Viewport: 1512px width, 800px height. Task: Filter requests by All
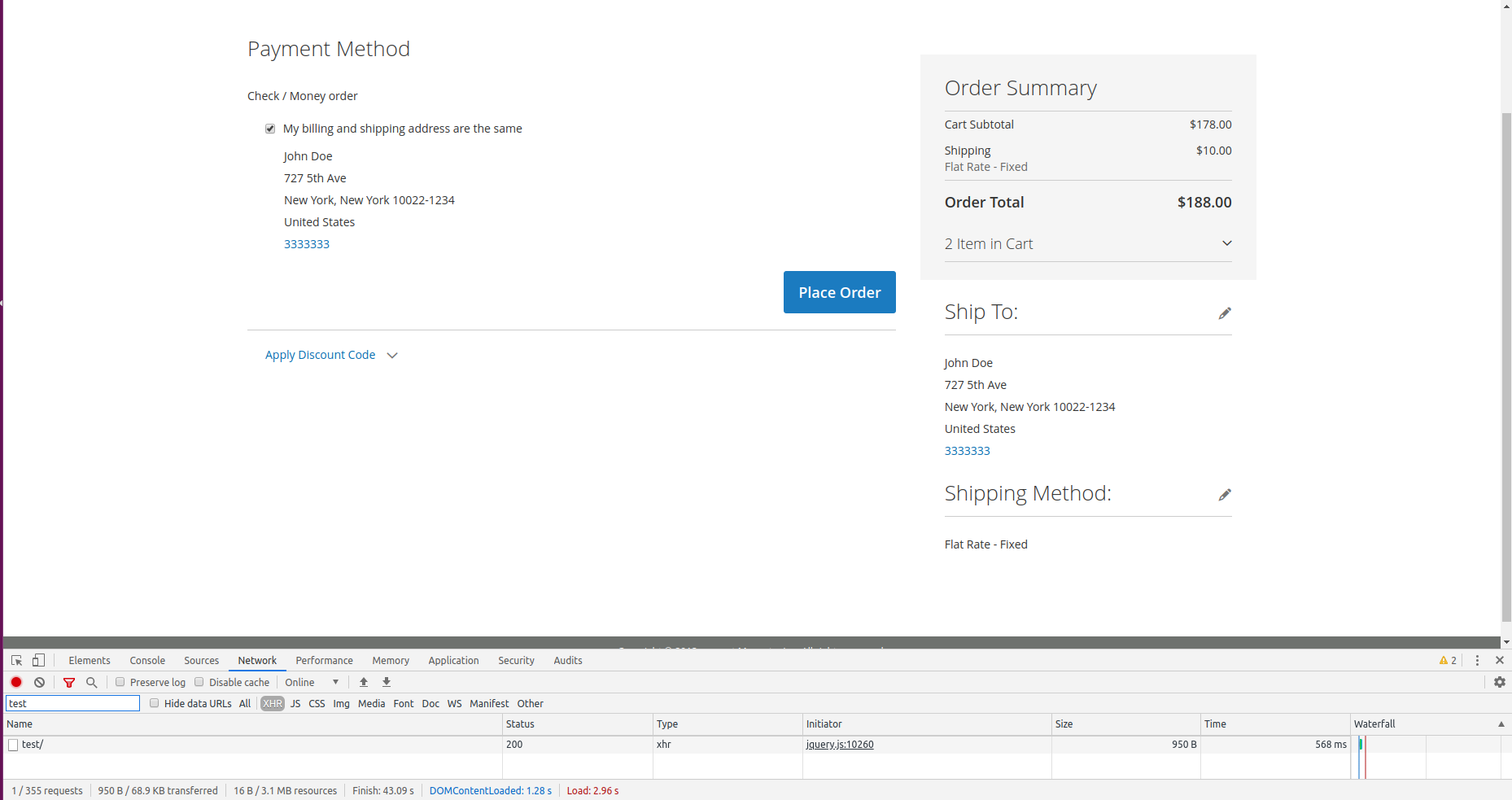(245, 703)
